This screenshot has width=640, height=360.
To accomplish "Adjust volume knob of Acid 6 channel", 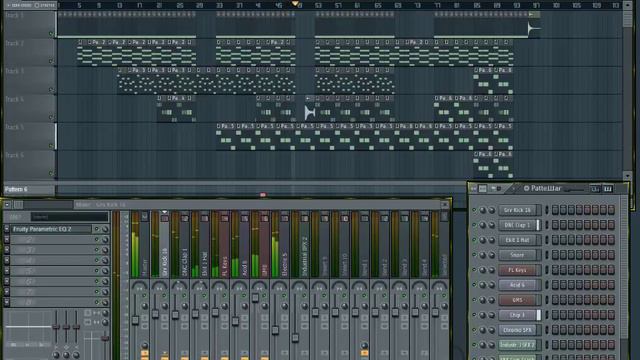I will click(x=491, y=285).
